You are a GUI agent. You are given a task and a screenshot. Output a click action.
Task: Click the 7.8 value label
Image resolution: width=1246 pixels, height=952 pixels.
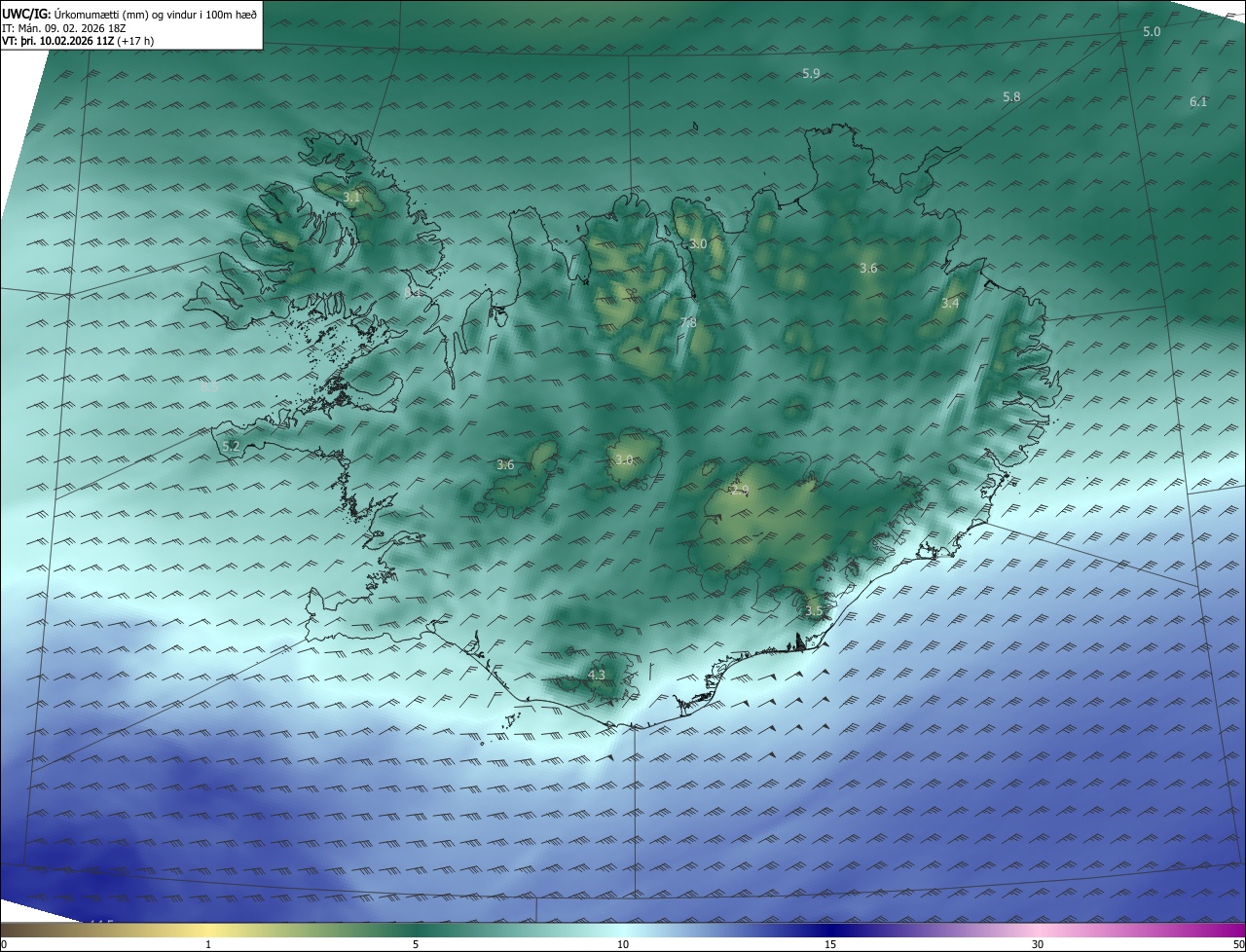688,323
